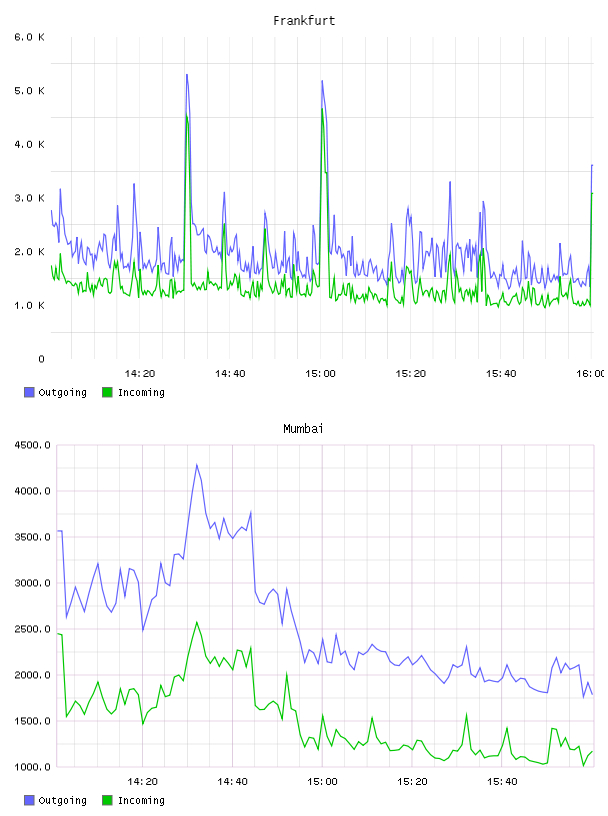Click the 0 axis label on Frankfurt chart
This screenshot has width=608, height=816.
click(x=41, y=359)
